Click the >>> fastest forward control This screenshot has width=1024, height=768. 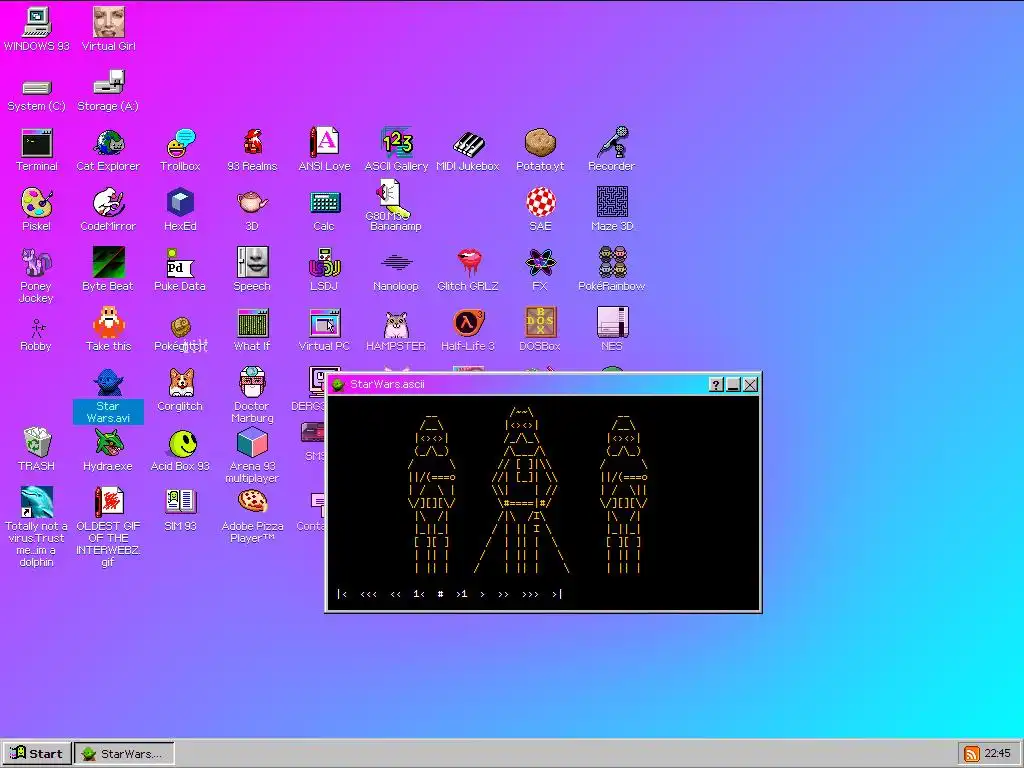click(530, 594)
